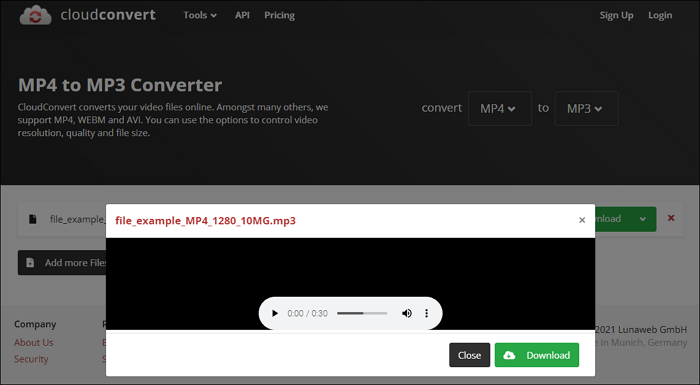
Task: Play the audio preview
Action: (275, 314)
